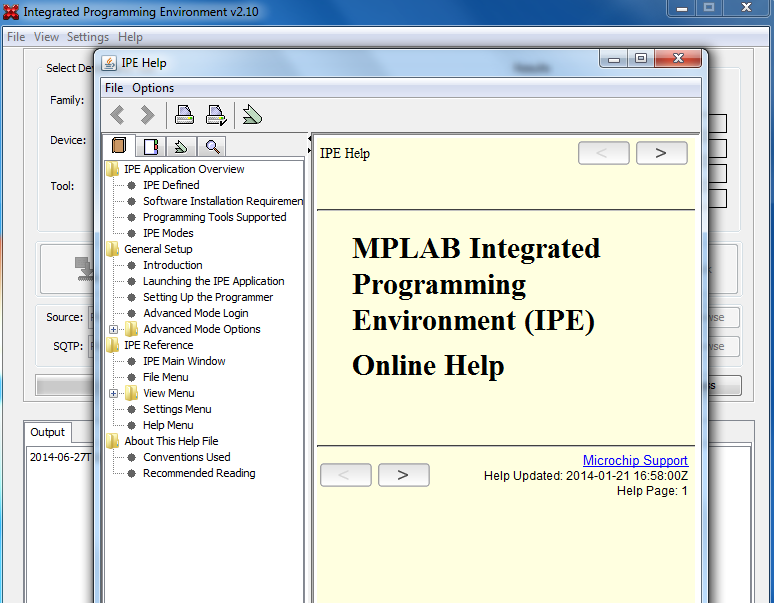The image size is (774, 603).
Task: Click the IPE Reference folder icon
Action: pos(113,345)
